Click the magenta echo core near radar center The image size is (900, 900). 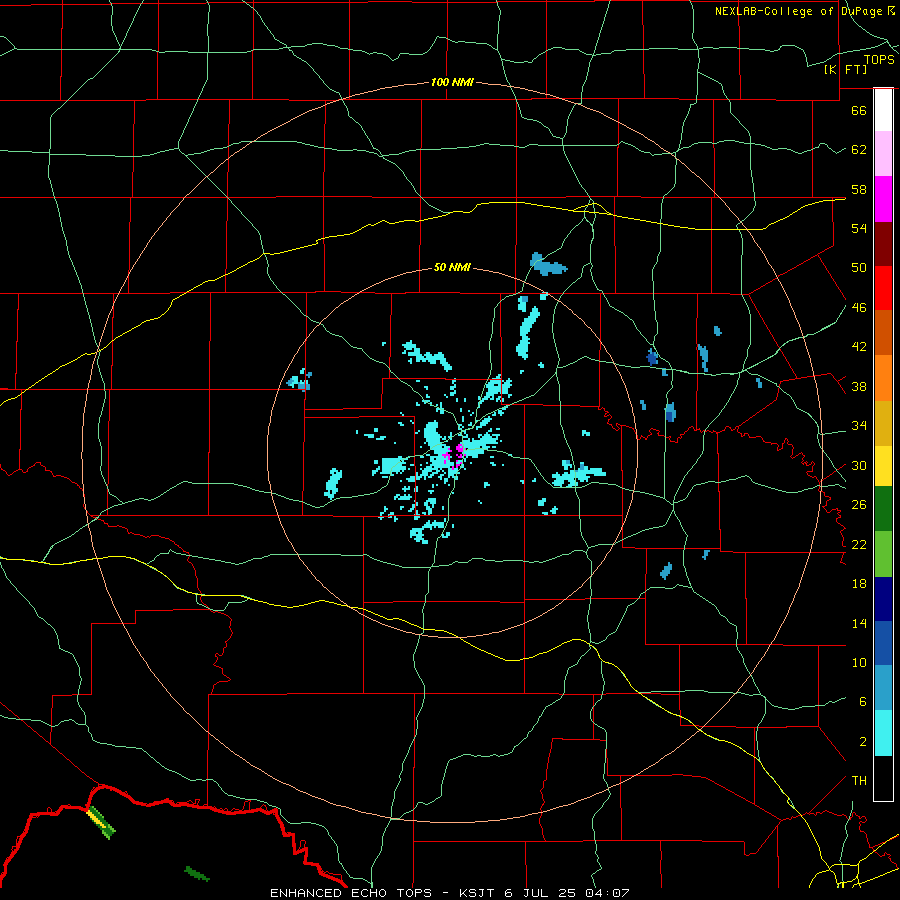(453, 456)
